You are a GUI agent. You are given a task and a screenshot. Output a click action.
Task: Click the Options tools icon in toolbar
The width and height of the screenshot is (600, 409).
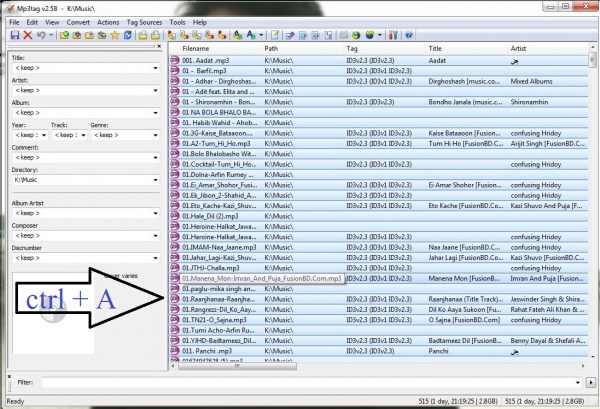click(x=393, y=35)
